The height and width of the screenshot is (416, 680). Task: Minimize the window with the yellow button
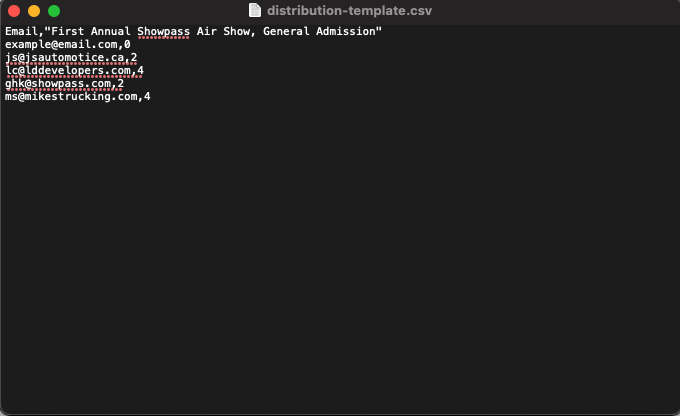(34, 11)
